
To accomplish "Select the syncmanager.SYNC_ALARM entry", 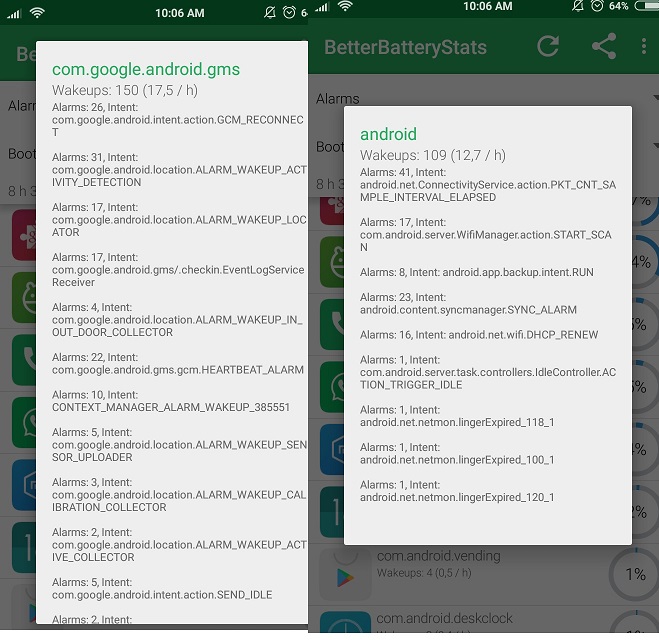I will pyautogui.click(x=468, y=303).
